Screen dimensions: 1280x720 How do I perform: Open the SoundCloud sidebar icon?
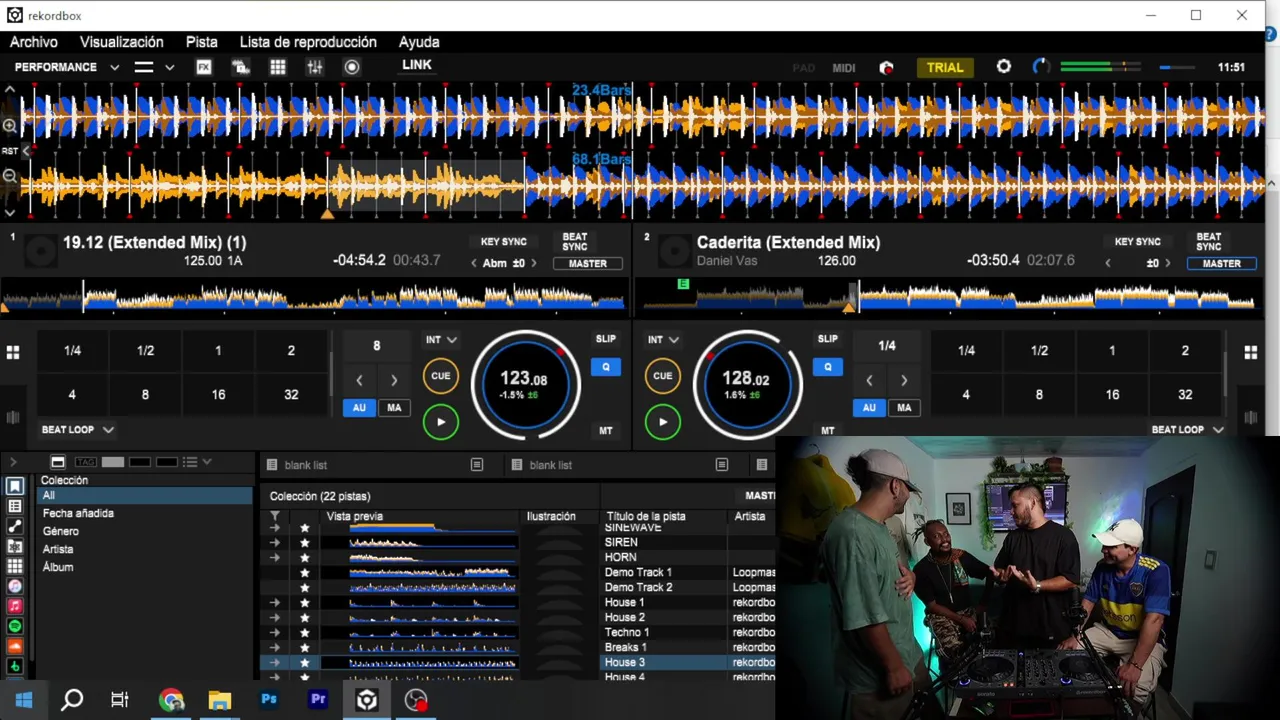click(15, 646)
